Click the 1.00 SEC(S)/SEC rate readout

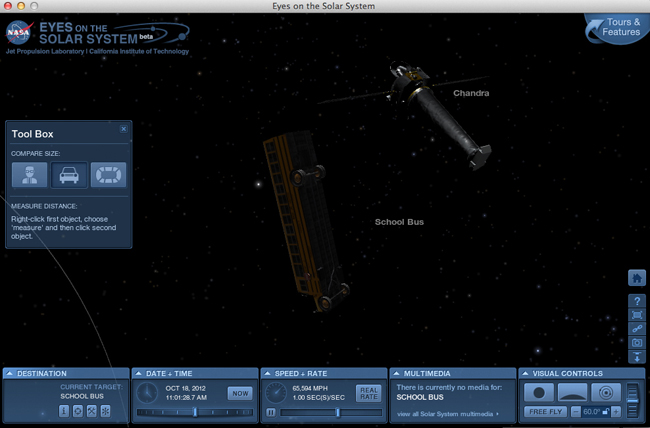click(x=318, y=398)
